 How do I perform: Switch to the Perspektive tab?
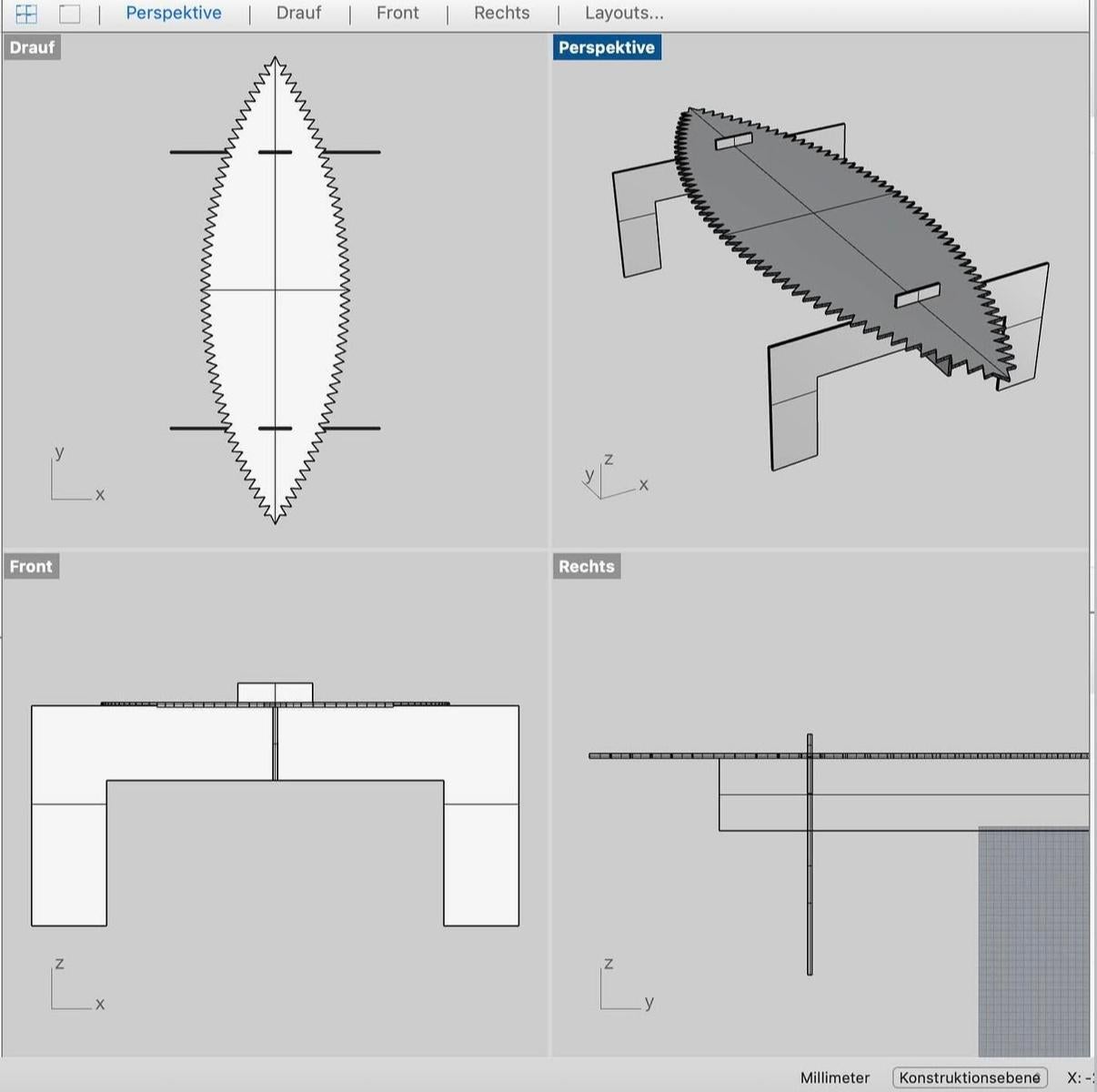[173, 14]
